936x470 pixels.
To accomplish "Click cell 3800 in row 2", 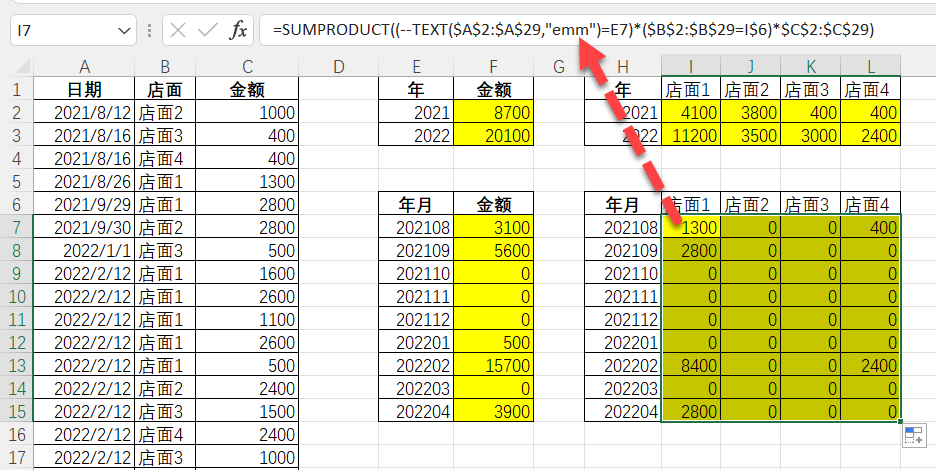I will [750, 113].
